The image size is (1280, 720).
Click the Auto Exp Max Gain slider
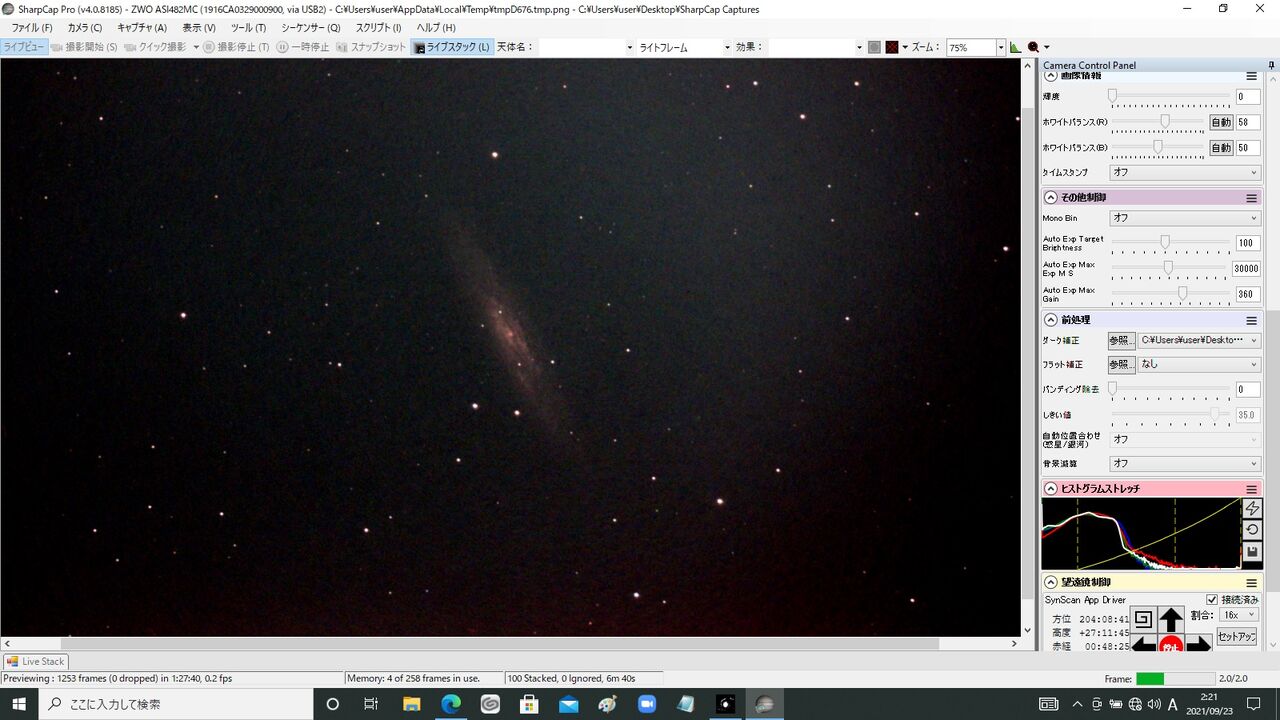click(1170, 294)
